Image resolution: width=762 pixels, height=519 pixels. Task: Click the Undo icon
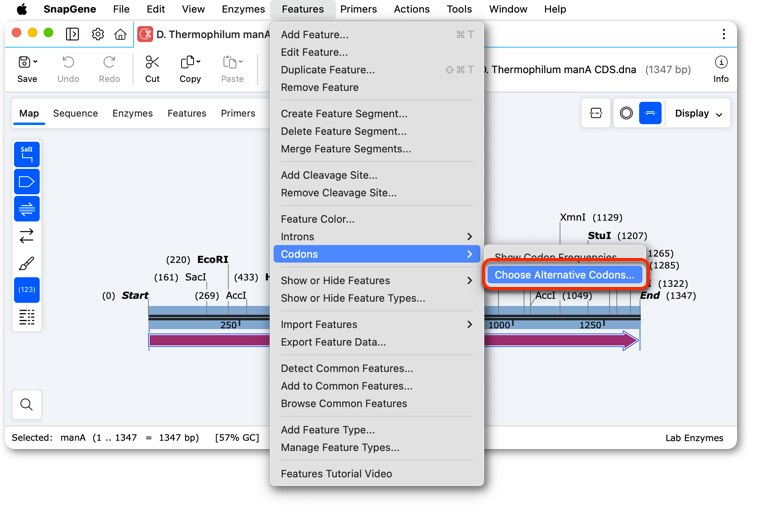pos(68,62)
